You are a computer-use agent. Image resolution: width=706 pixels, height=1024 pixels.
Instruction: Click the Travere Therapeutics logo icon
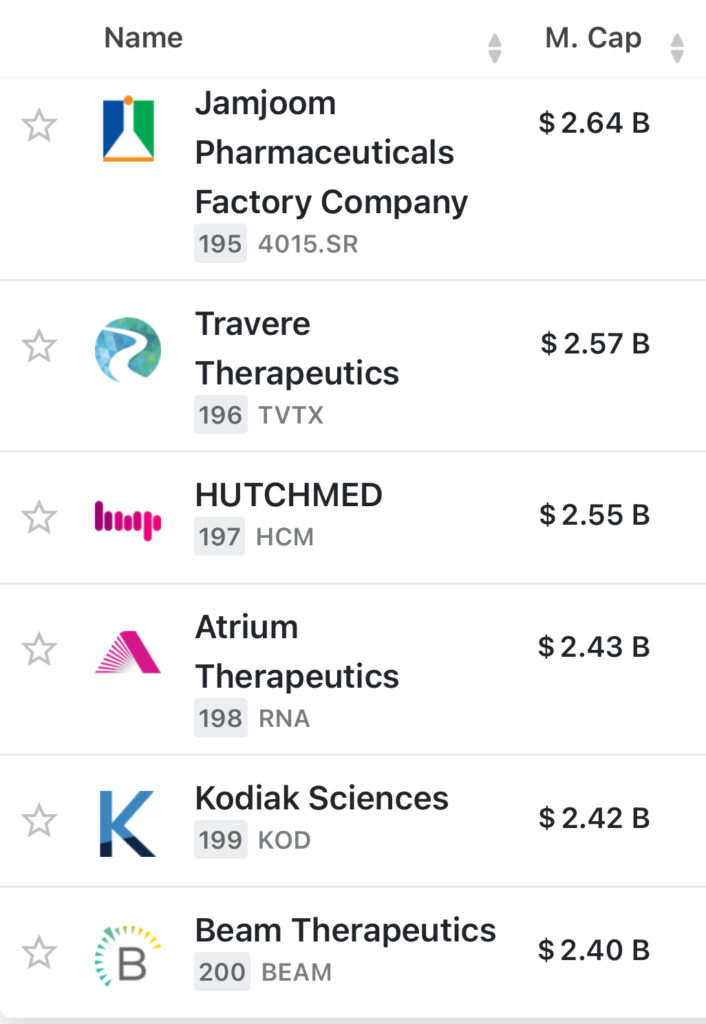[x=128, y=349]
